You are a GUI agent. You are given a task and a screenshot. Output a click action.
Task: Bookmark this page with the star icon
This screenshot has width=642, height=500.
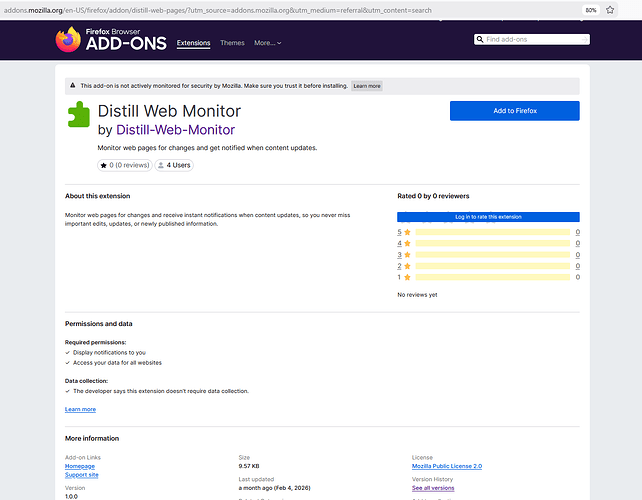pos(610,9)
